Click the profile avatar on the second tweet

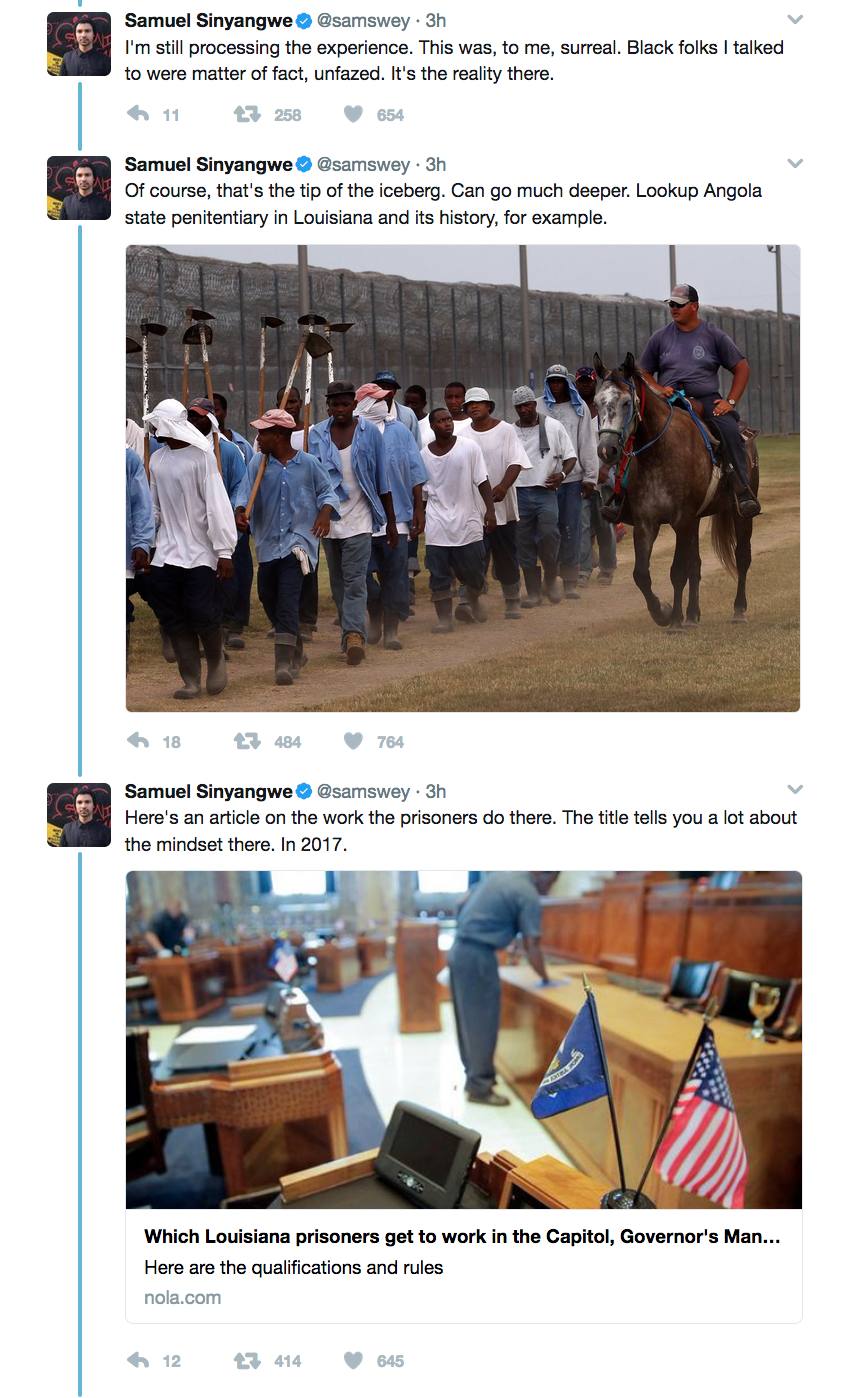coord(79,188)
